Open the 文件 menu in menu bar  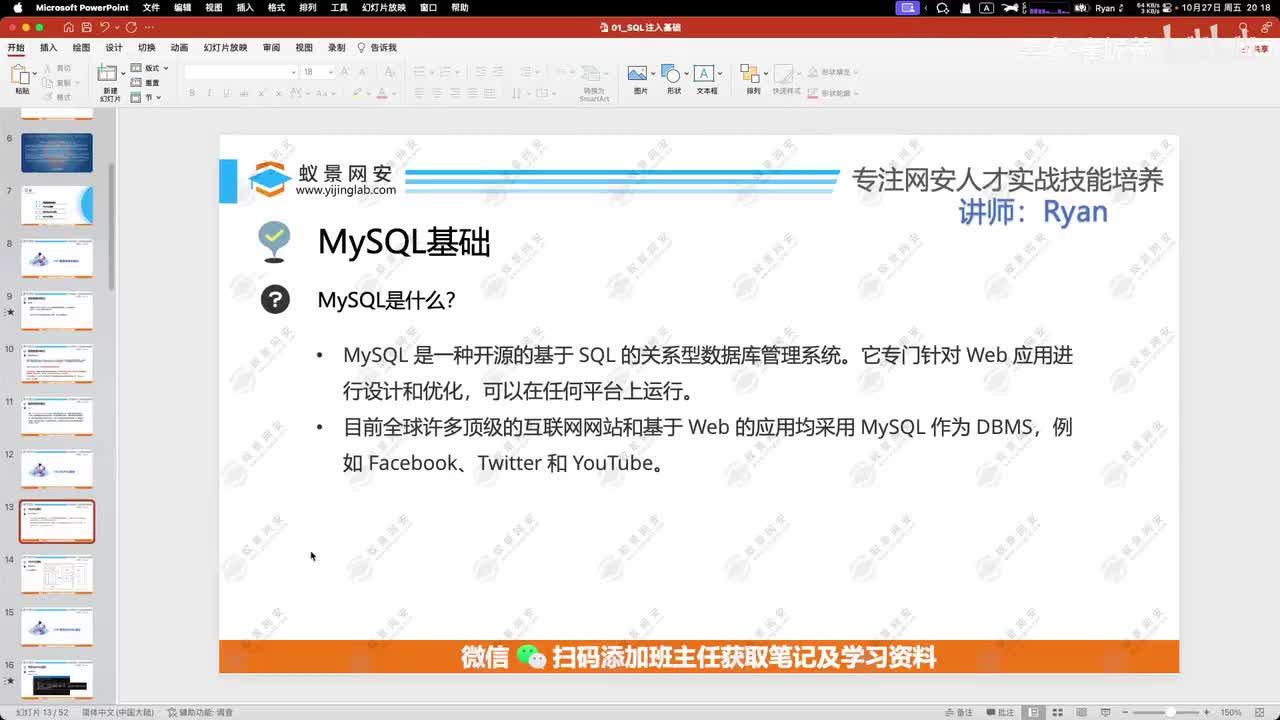tap(151, 7)
